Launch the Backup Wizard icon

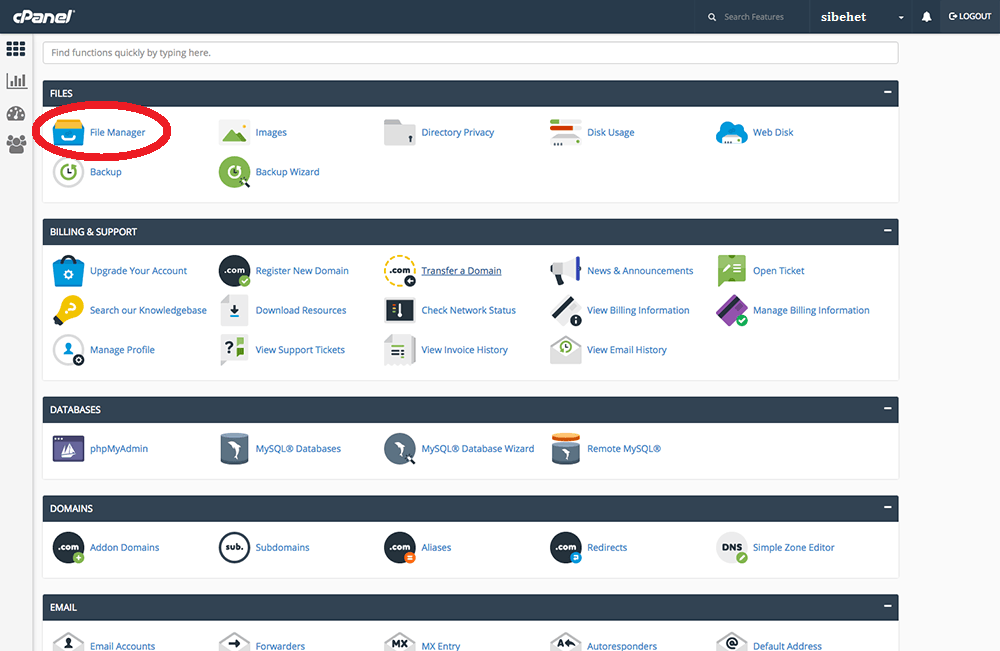pos(234,172)
